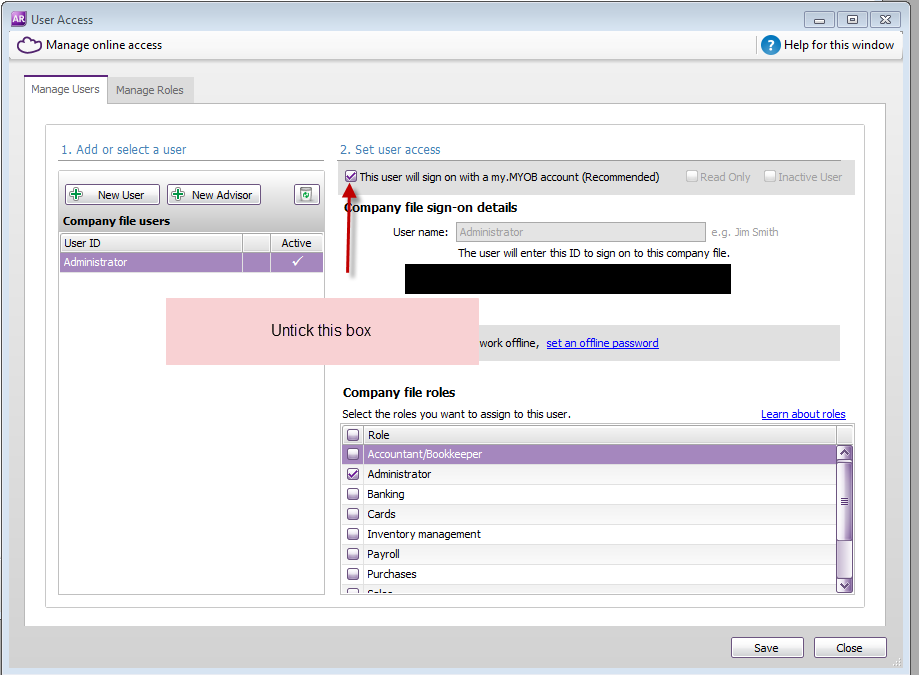Click the New User button label

(x=121, y=195)
